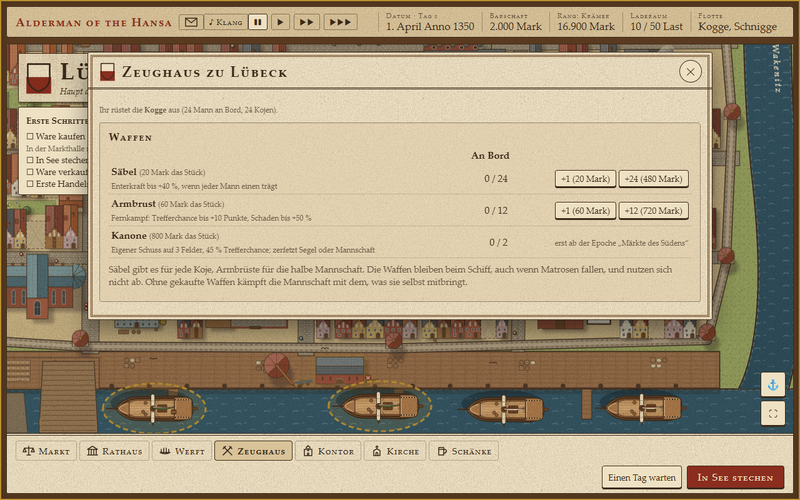Pause the game time
The width and height of the screenshot is (800, 500).
pos(258,22)
